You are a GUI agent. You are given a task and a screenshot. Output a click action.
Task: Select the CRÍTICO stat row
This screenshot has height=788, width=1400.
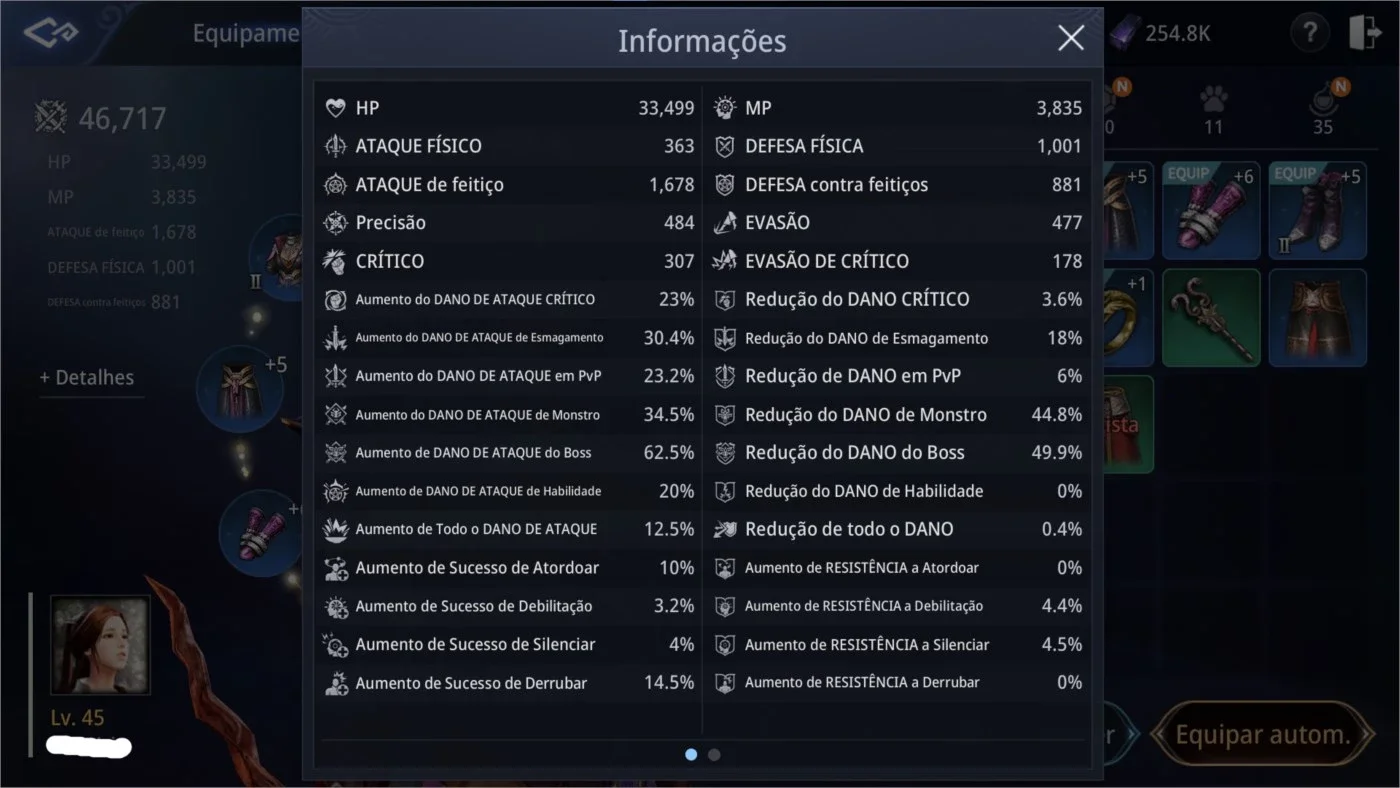pos(508,261)
